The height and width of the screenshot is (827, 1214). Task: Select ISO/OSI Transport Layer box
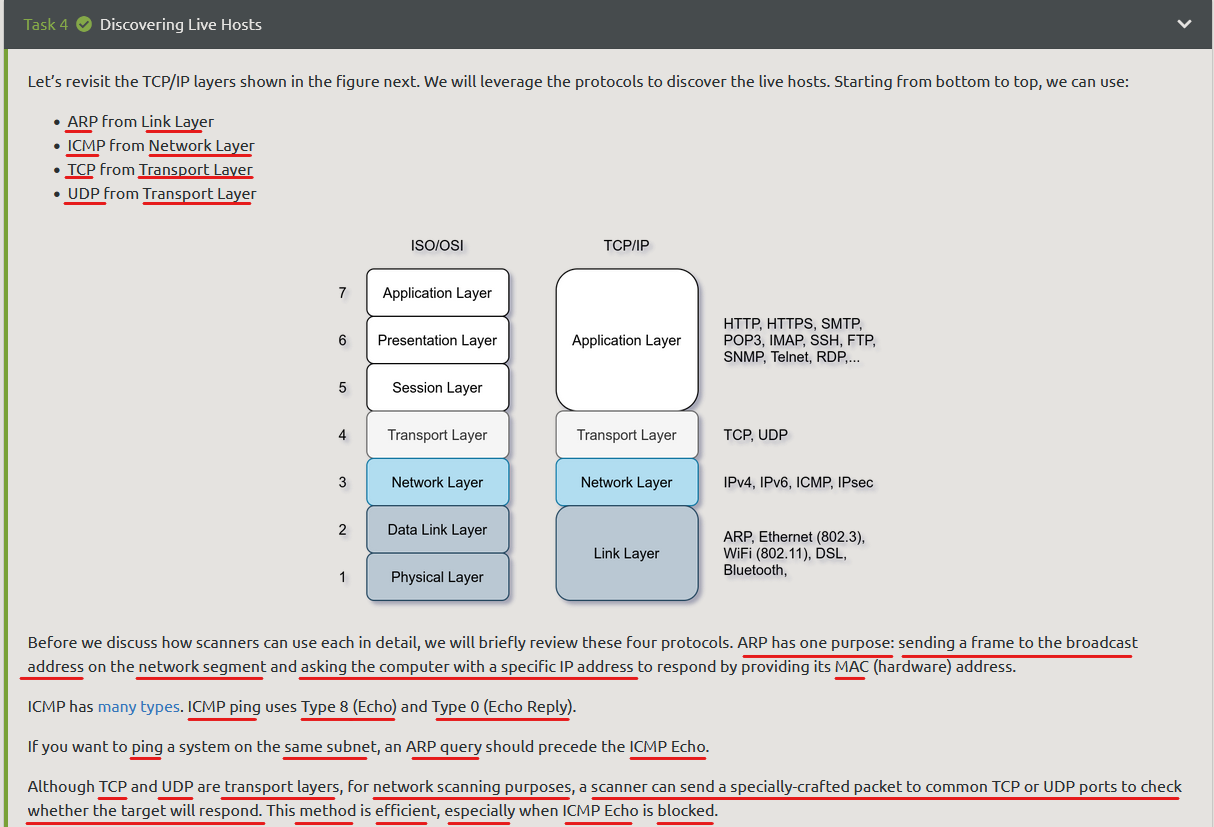[x=438, y=435]
